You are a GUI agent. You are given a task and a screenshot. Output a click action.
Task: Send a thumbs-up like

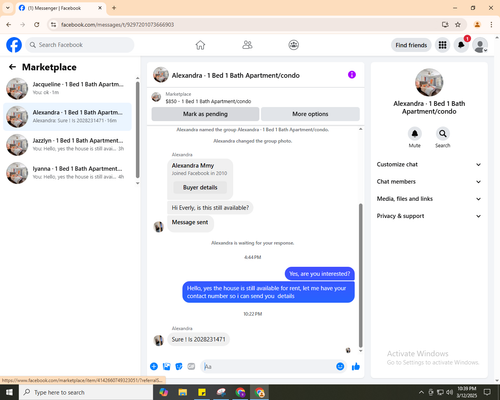click(356, 366)
